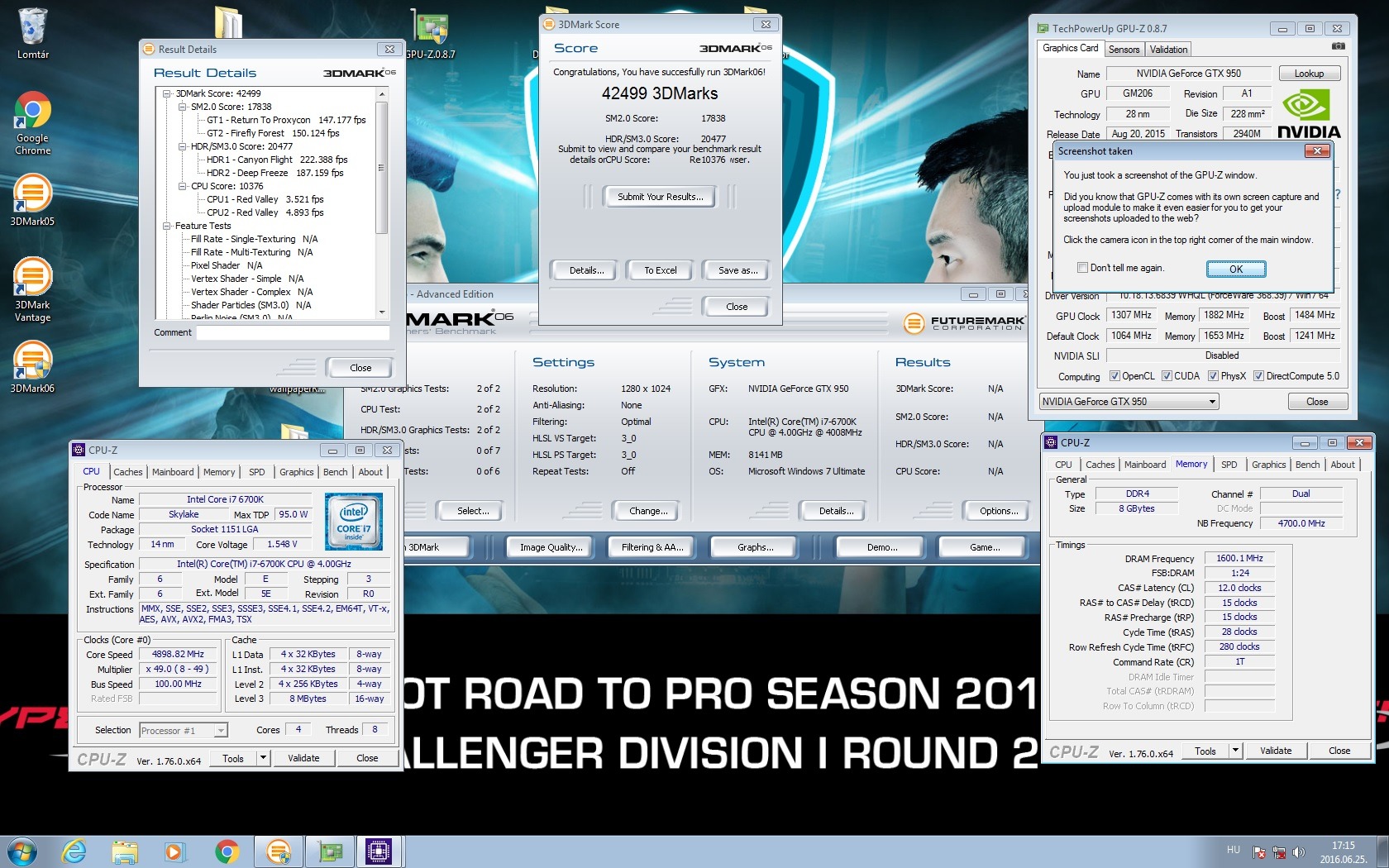Click the scroll down arrow in Result Details

point(381,312)
